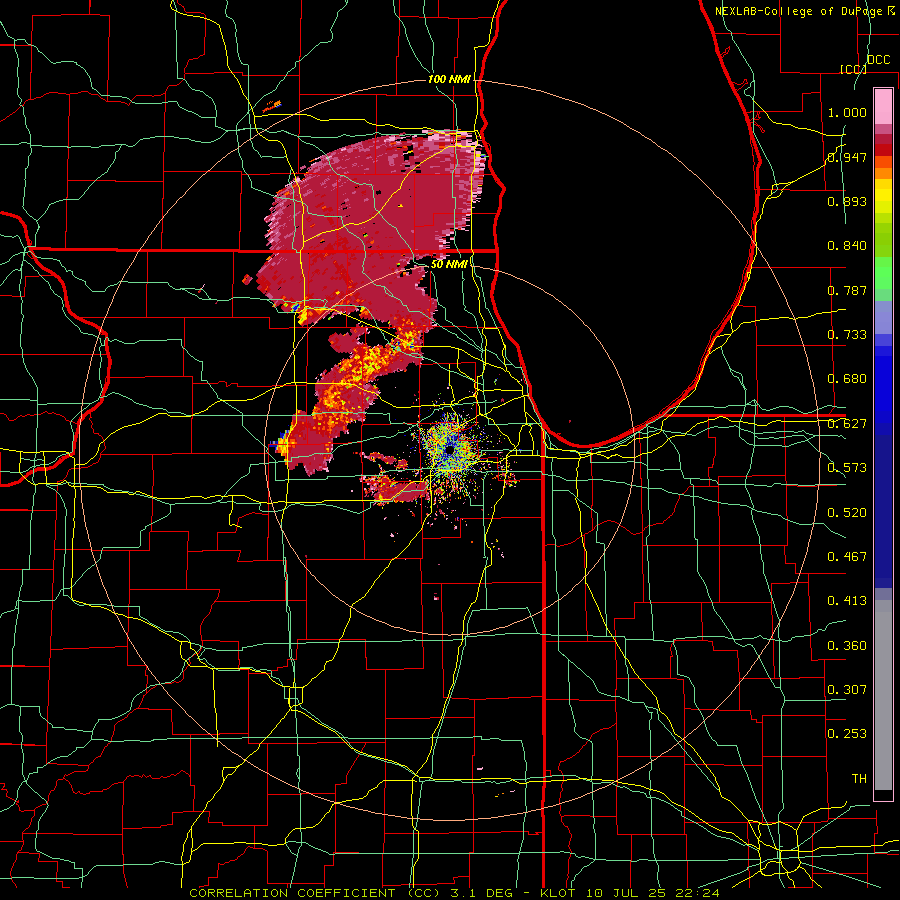The image size is (900, 900).
Task: Click the 0.733 scale value
Action: pyautogui.click(x=847, y=335)
